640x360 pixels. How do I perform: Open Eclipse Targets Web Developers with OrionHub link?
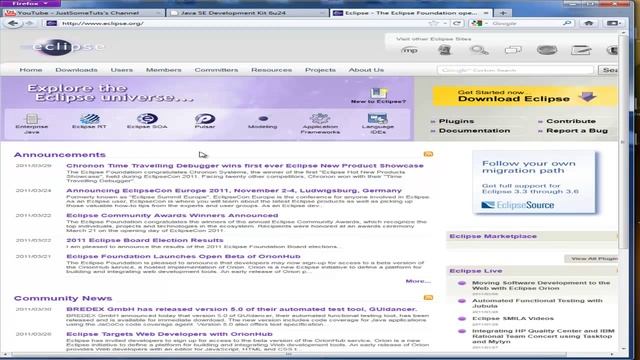click(169, 334)
